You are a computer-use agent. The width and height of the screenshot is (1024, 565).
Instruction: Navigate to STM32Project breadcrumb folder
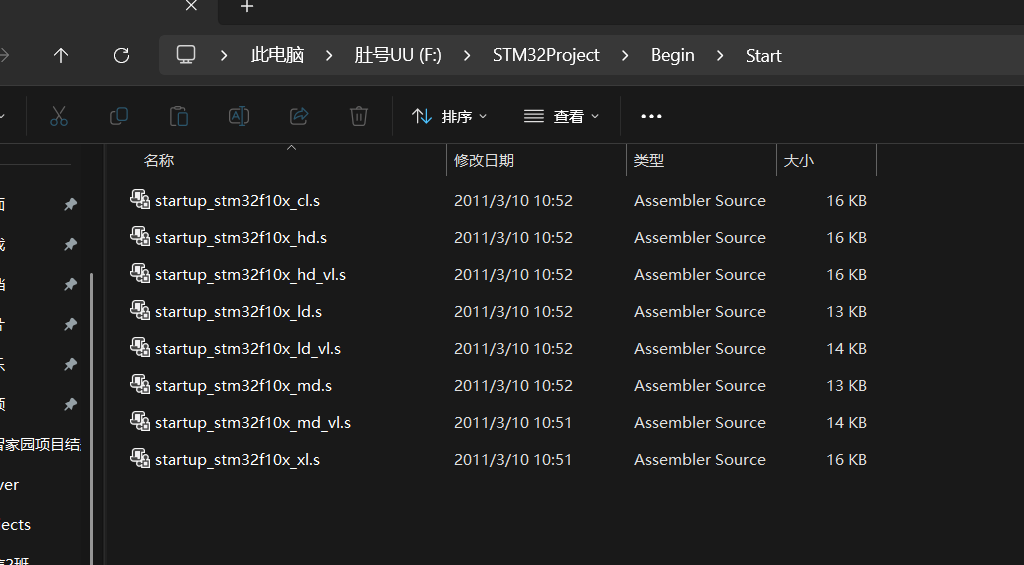point(546,56)
